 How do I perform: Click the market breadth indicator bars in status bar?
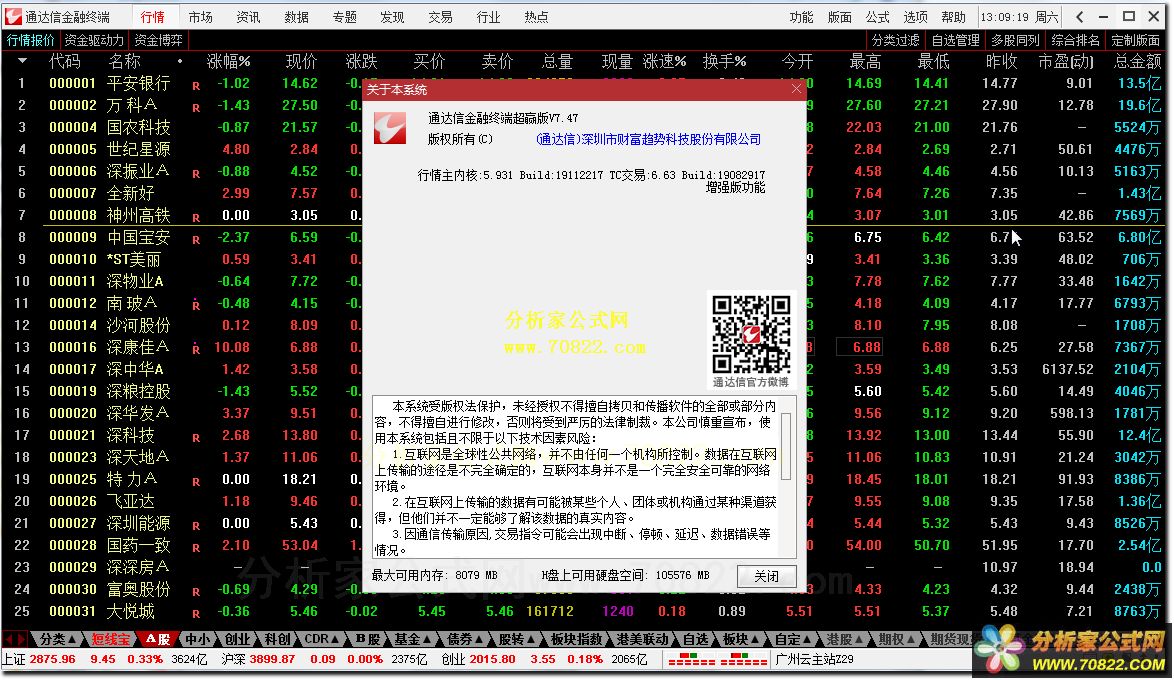pyautogui.click(x=717, y=660)
